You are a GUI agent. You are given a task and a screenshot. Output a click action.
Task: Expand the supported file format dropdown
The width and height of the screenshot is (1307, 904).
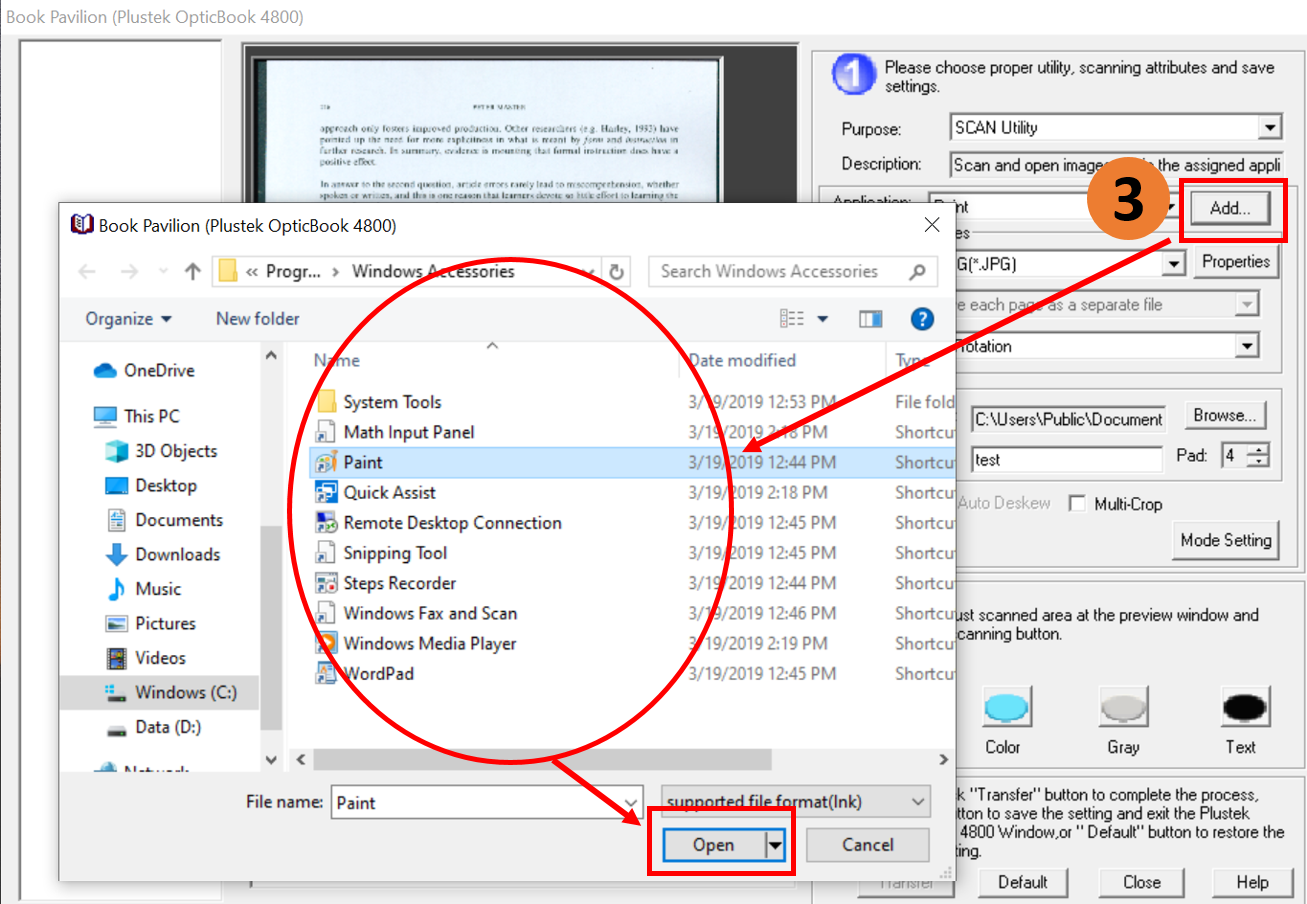919,802
